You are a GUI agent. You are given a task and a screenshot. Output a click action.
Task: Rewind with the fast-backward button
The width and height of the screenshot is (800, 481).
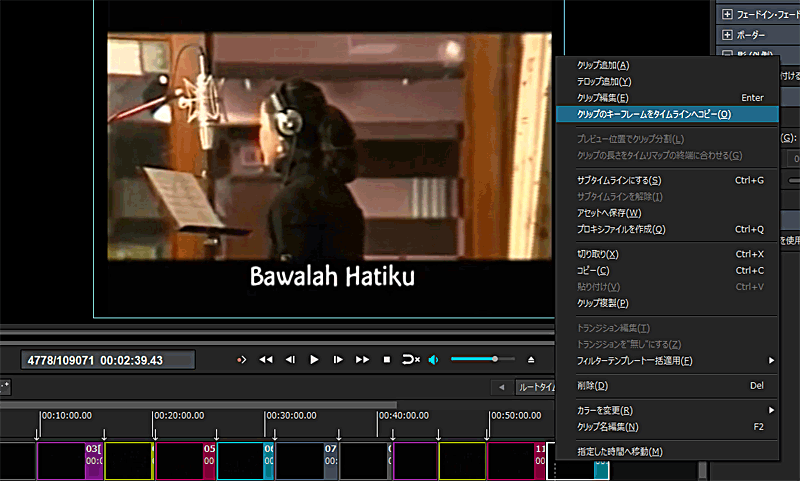[266, 360]
